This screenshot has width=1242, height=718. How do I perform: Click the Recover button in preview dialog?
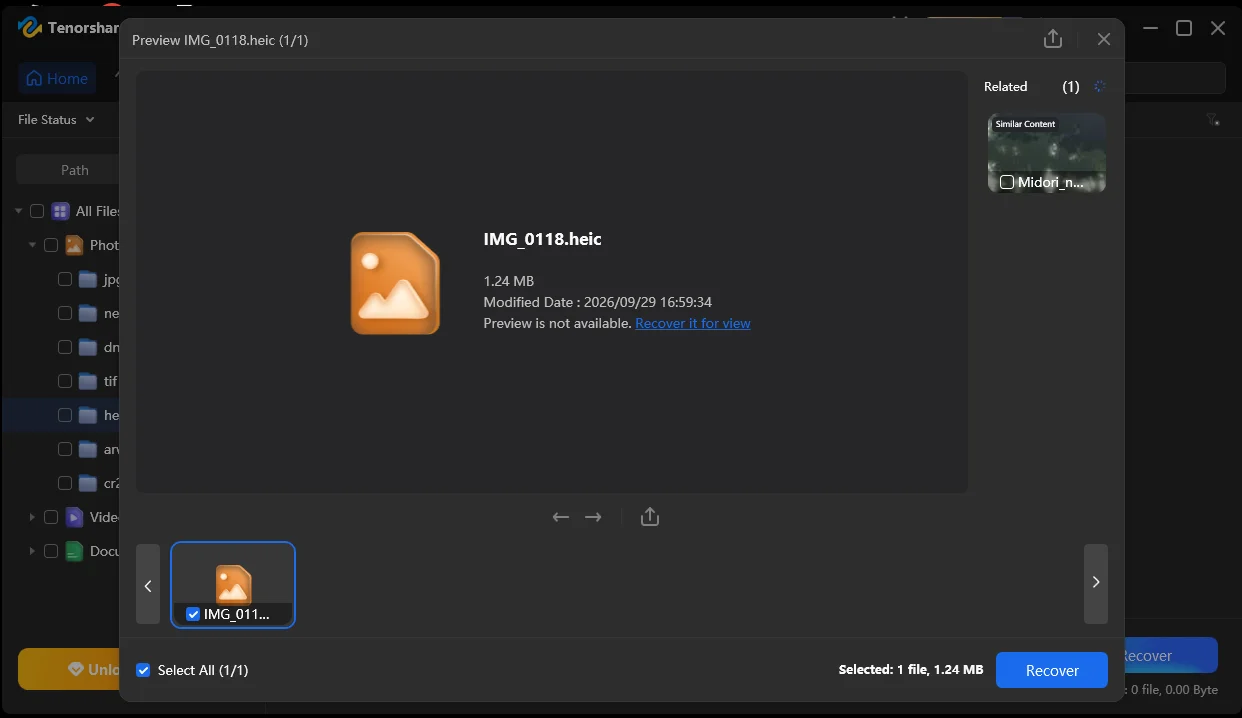click(1052, 670)
